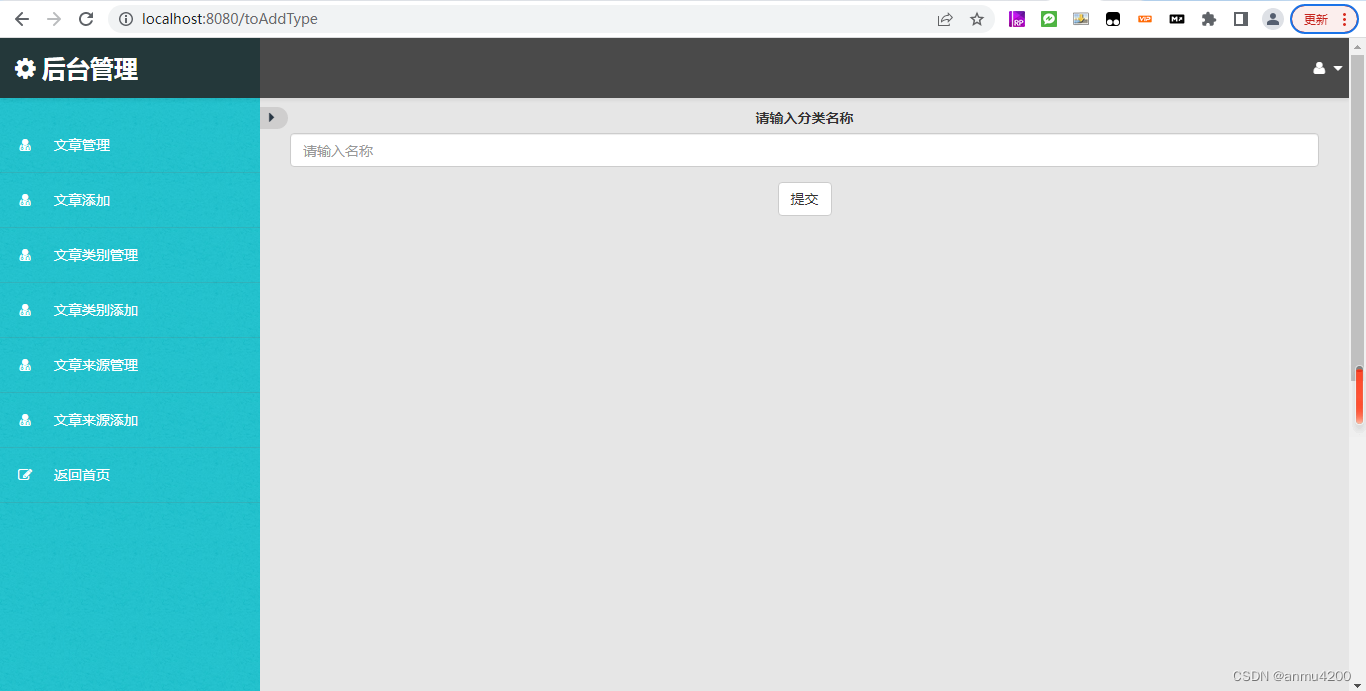Click the scrollbar down arrow

[x=1358, y=683]
